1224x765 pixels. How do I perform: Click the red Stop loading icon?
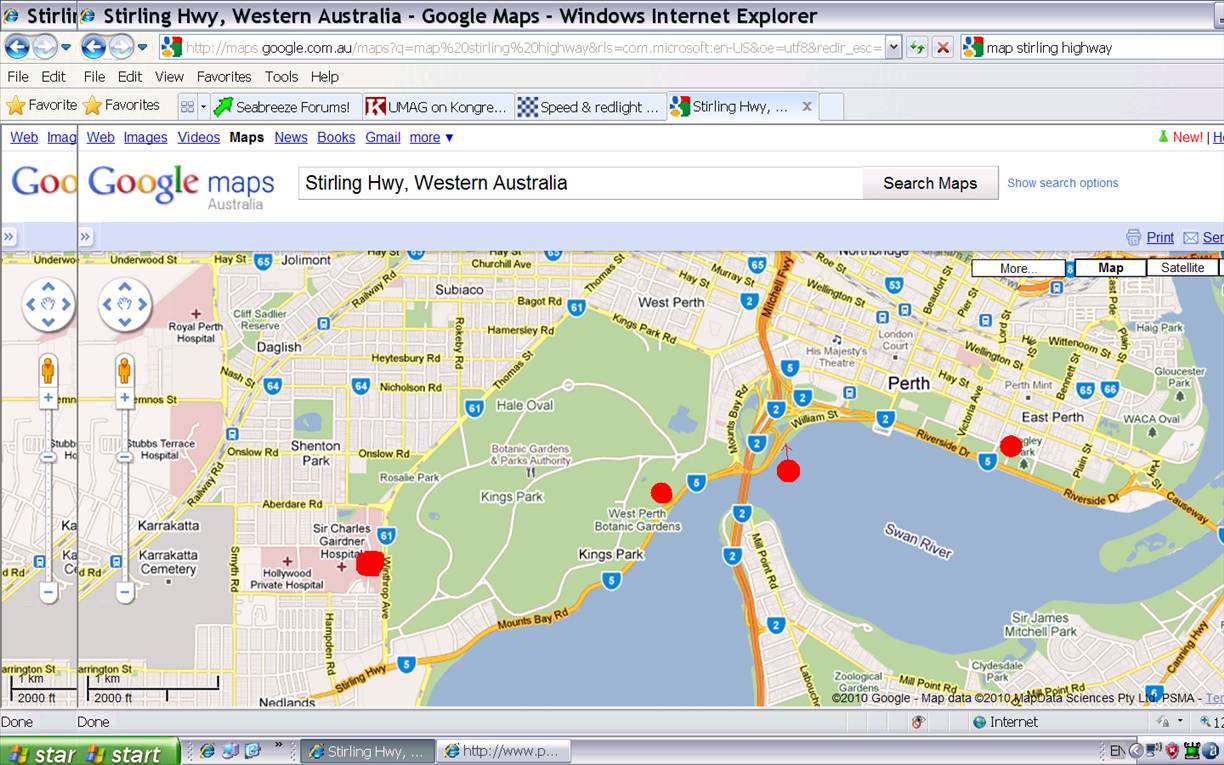pos(942,47)
